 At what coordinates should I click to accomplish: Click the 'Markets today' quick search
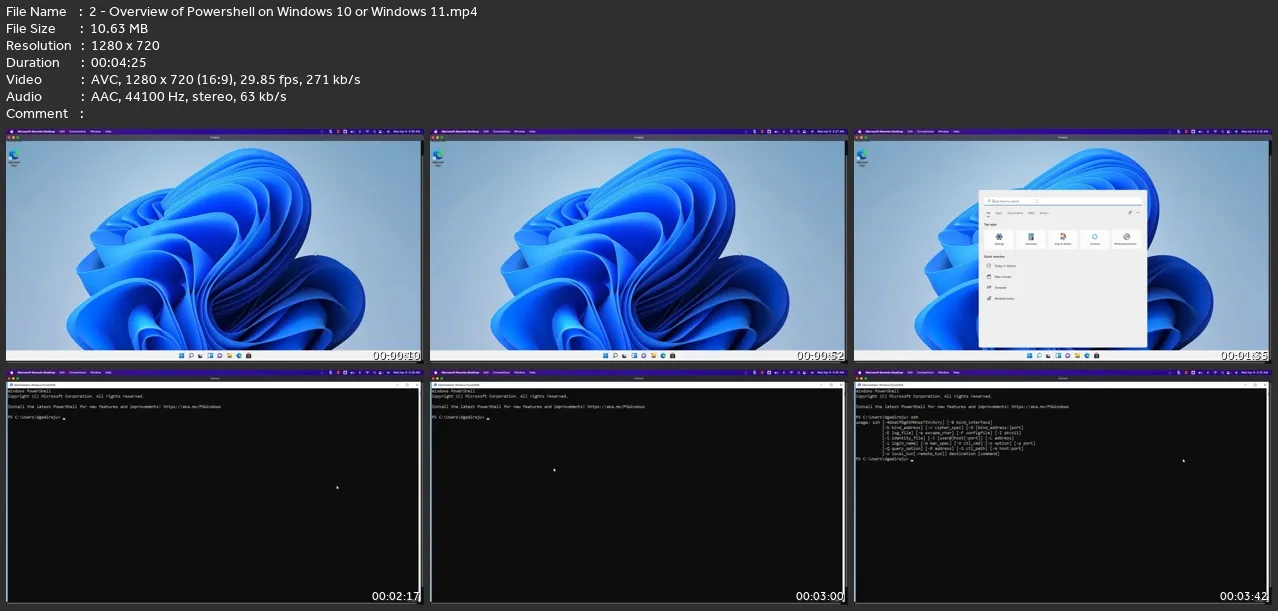[1001, 298]
